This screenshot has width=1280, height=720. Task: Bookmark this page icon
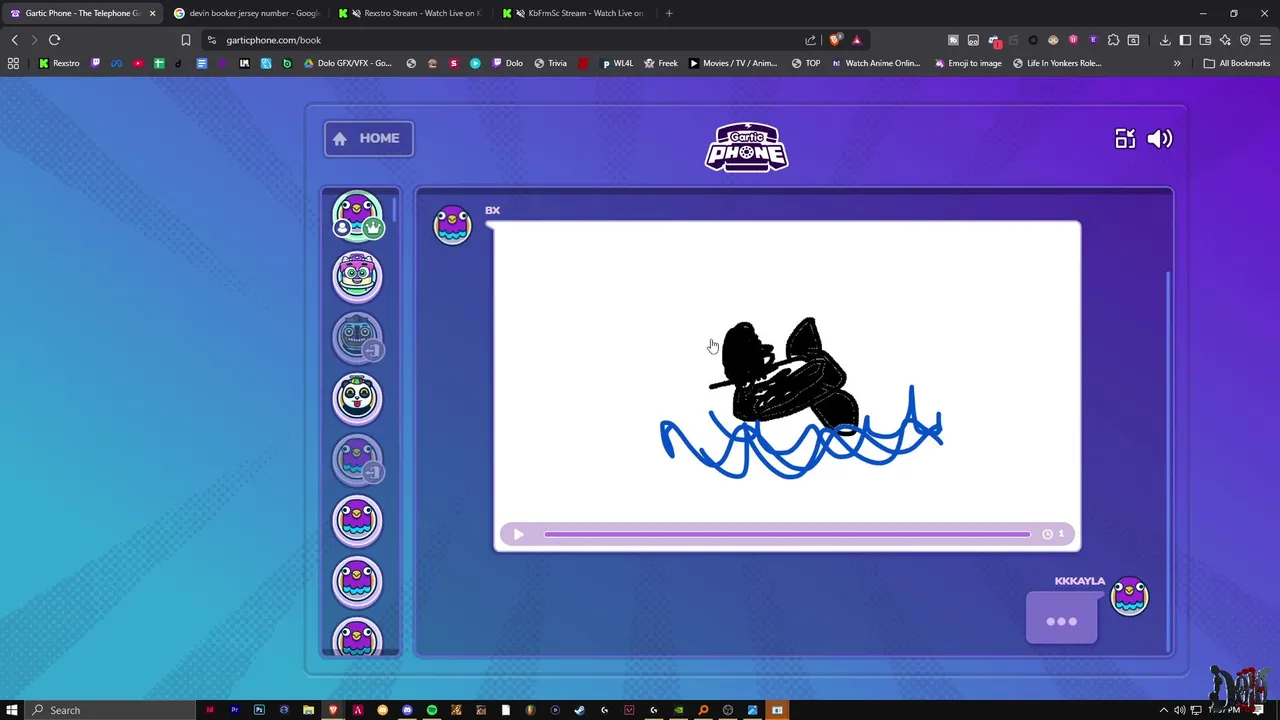pyautogui.click(x=185, y=40)
